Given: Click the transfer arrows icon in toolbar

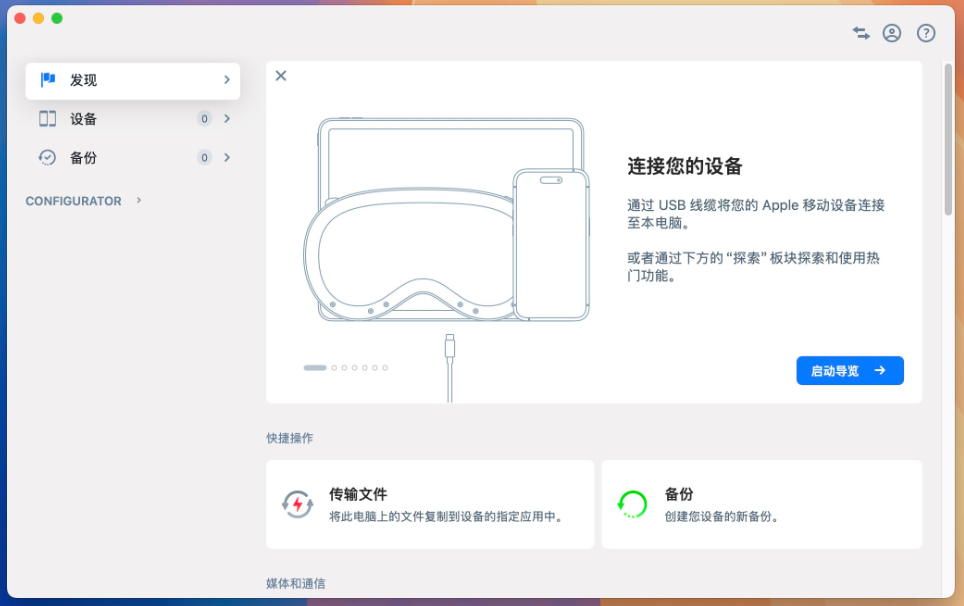Looking at the screenshot, I should tap(861, 33).
